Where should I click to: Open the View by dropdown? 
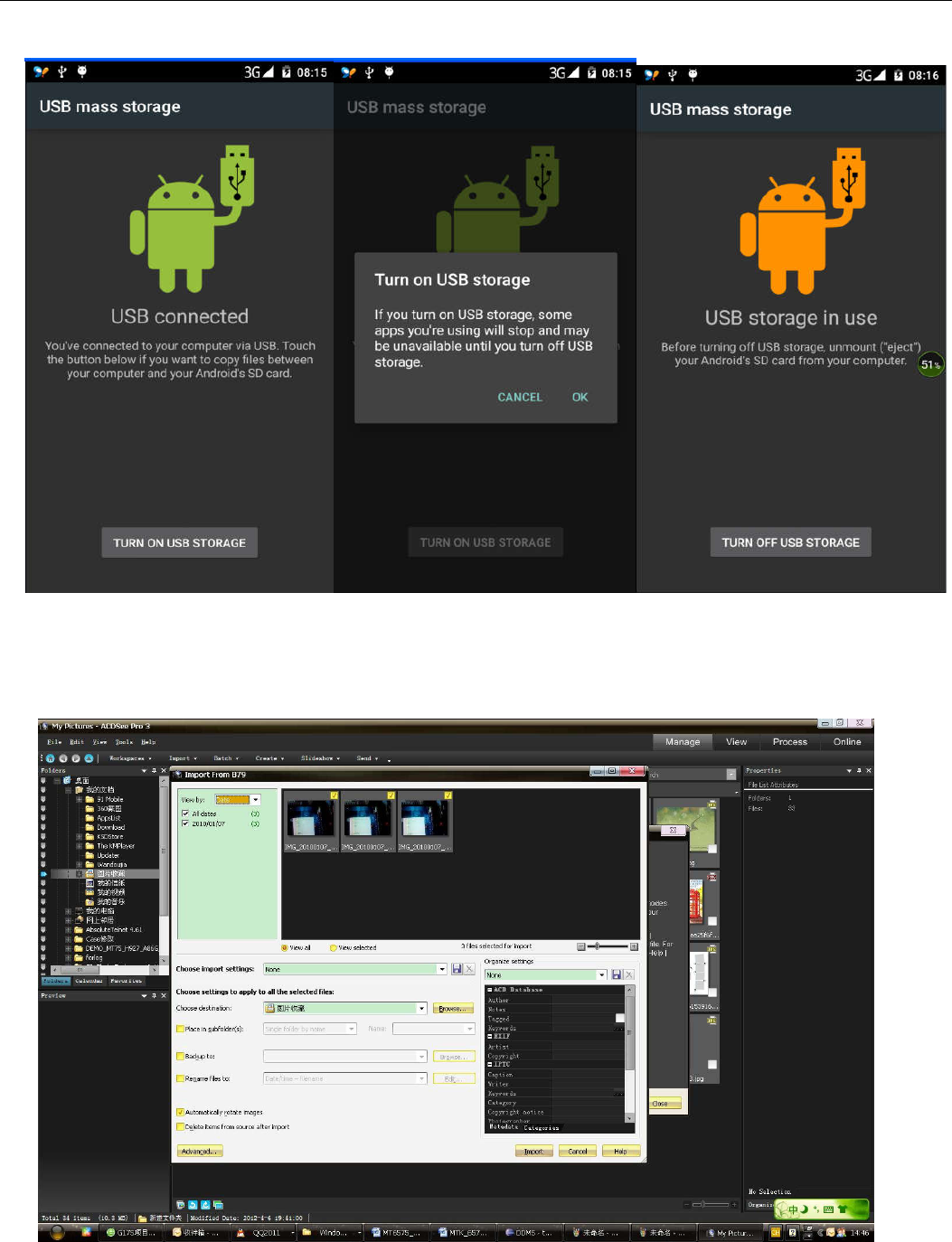coord(256,800)
